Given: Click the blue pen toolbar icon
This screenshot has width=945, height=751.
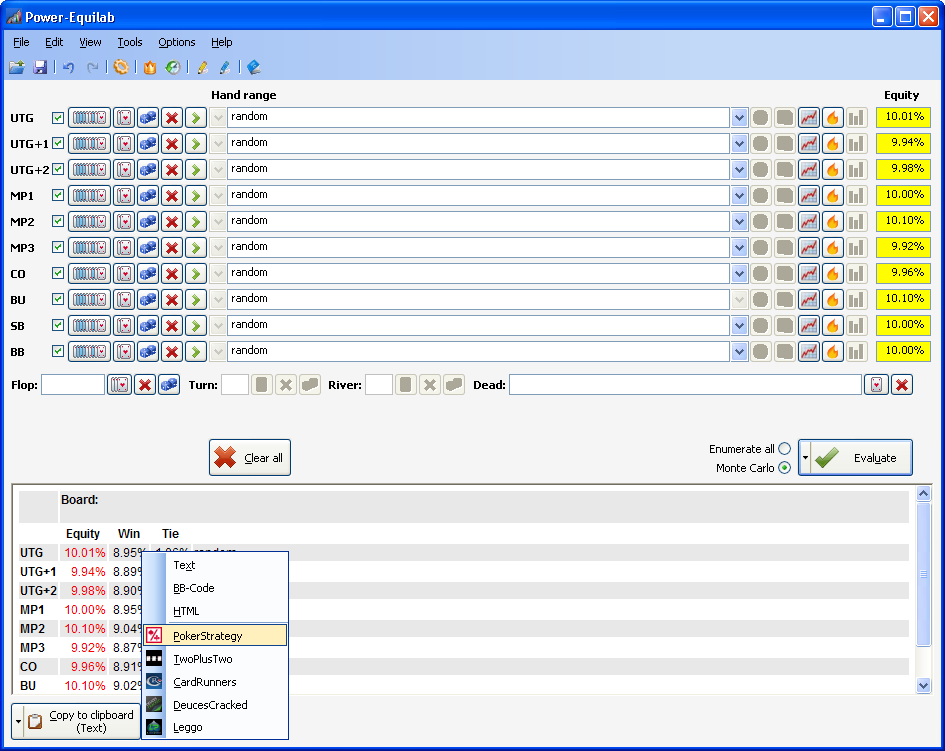Looking at the screenshot, I should pos(225,68).
